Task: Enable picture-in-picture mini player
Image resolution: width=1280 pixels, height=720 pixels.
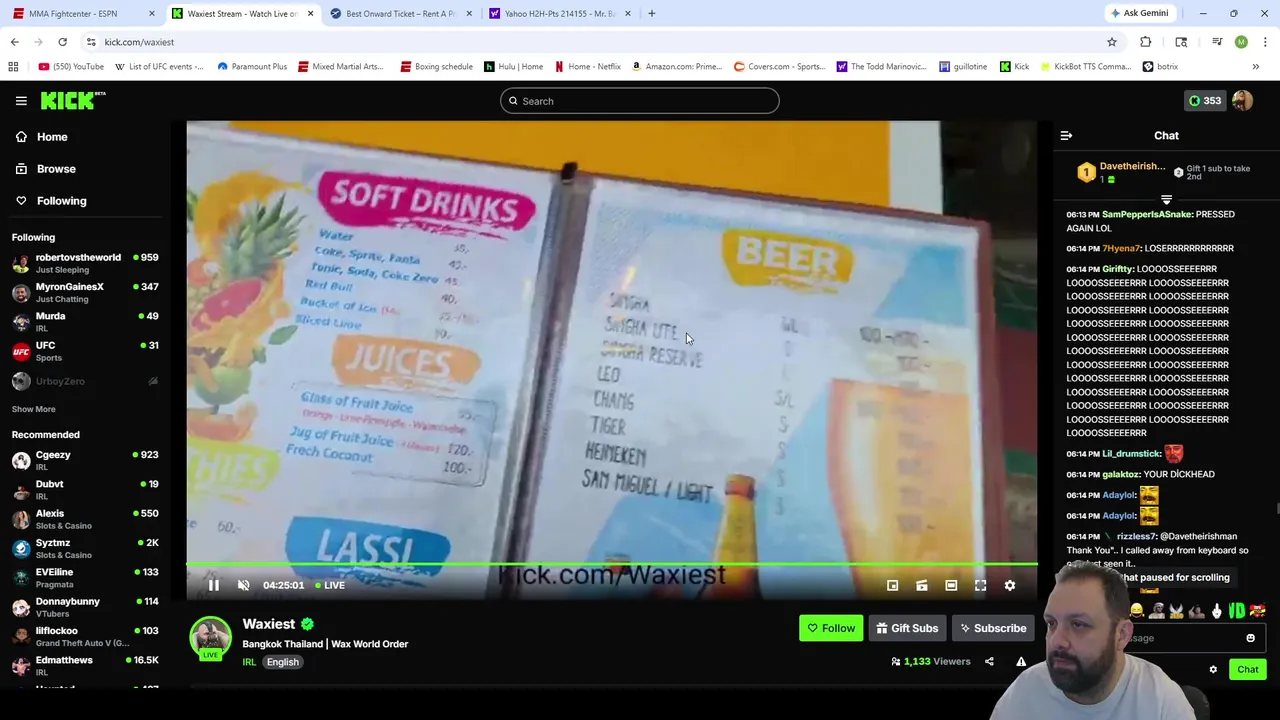Action: tap(892, 585)
